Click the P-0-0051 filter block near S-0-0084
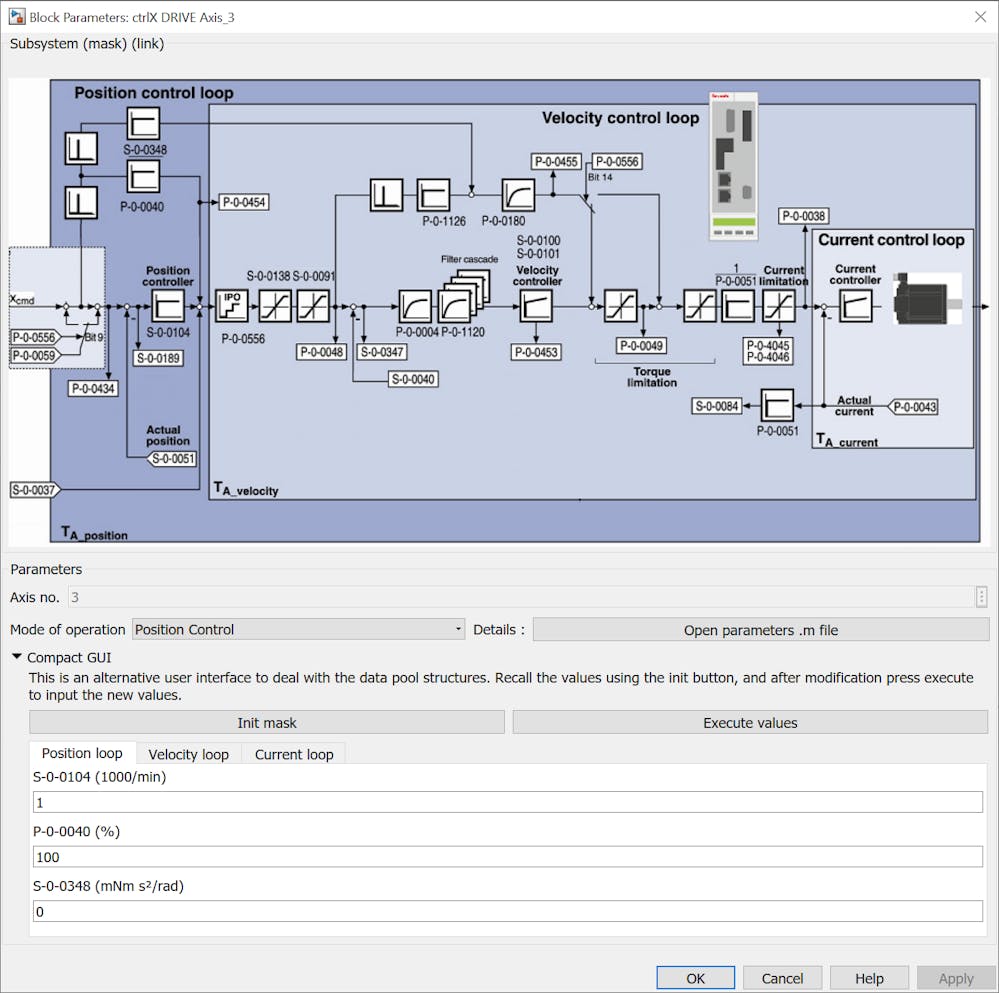This screenshot has height=993, width=999. coord(777,405)
